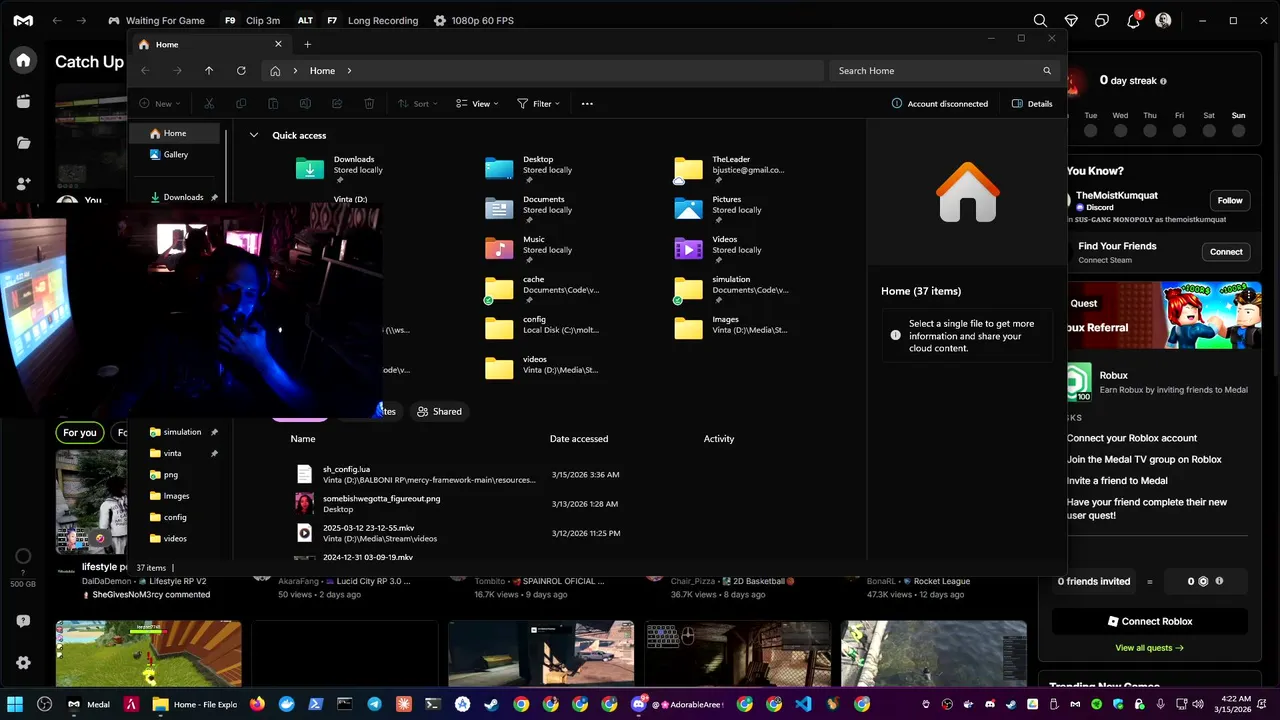Click the chevron before Home in address bar
The height and width of the screenshot is (720, 1280).
click(x=296, y=71)
